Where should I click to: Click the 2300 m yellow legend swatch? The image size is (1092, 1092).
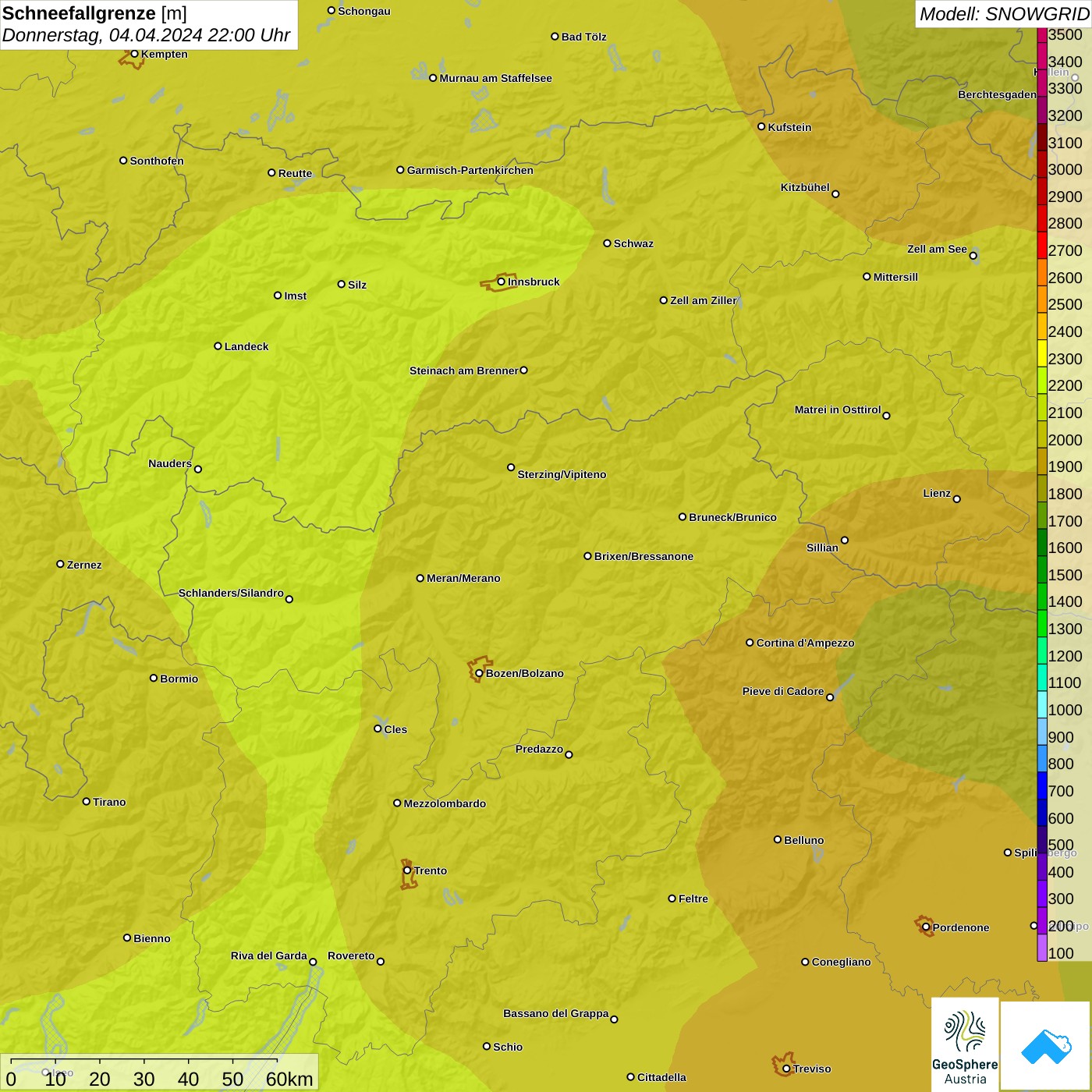coord(1042,353)
